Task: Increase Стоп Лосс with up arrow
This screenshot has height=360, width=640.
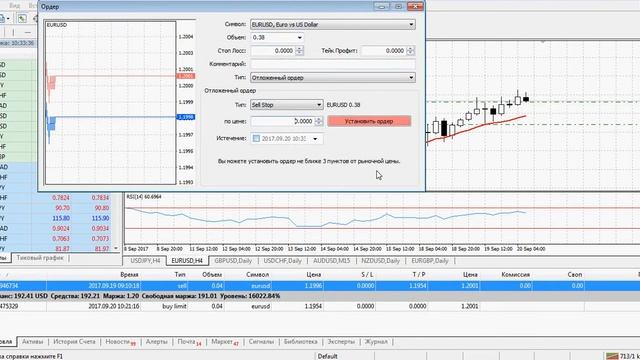Action: click(299, 48)
